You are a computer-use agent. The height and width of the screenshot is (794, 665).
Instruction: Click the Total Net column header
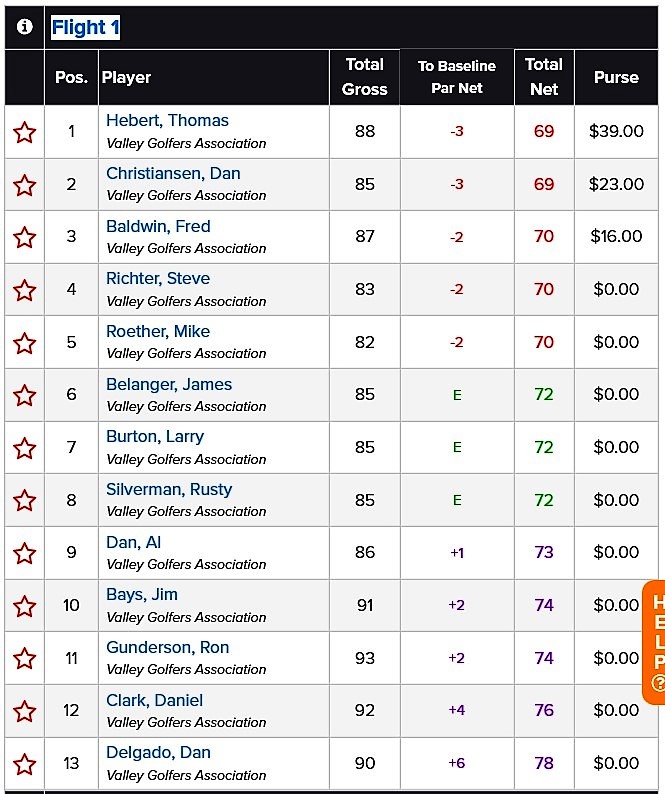pyautogui.click(x=544, y=77)
